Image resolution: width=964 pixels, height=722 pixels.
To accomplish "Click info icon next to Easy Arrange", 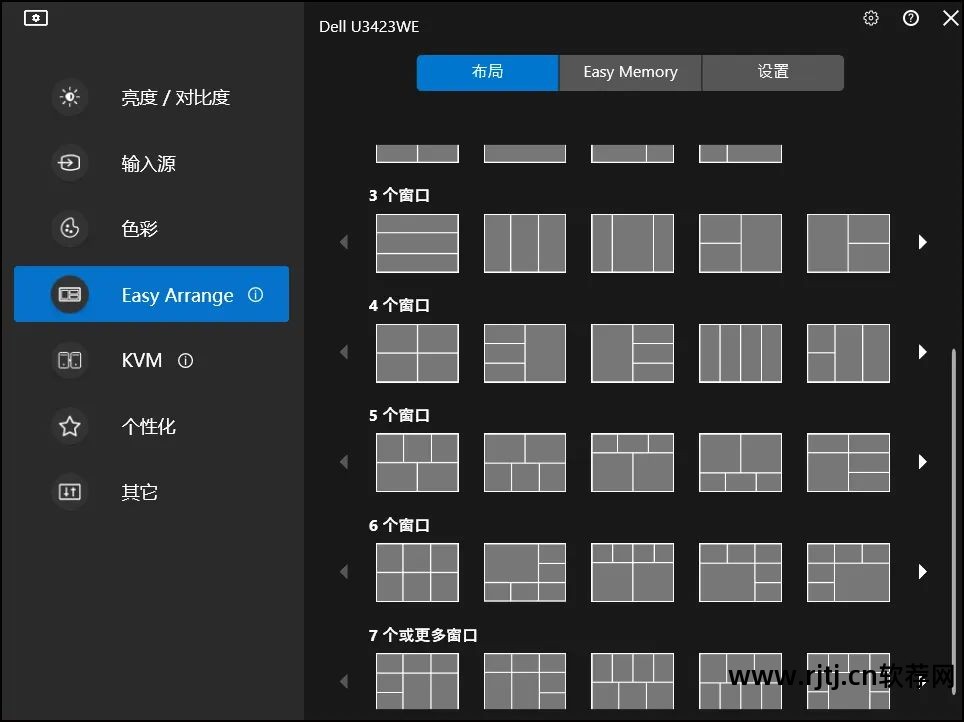I will [256, 295].
